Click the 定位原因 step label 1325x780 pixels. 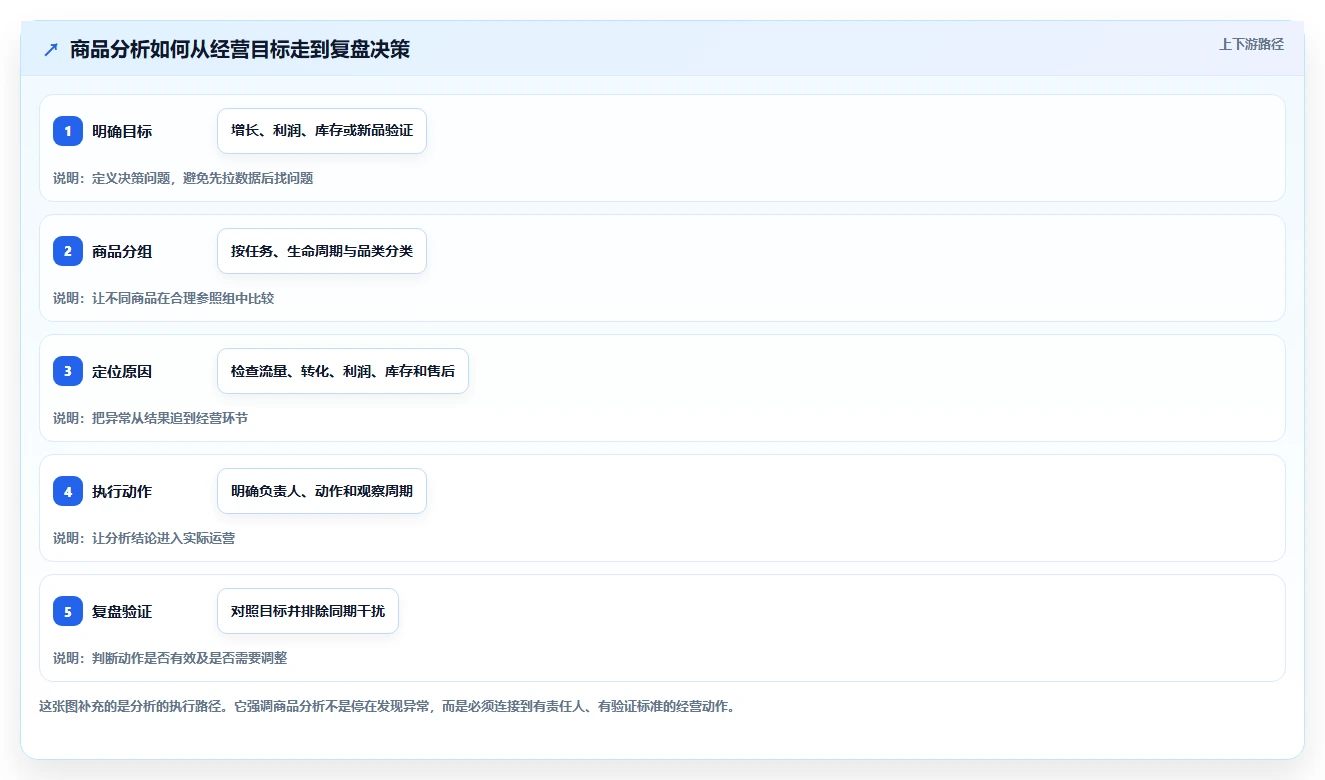pyautogui.click(x=122, y=371)
